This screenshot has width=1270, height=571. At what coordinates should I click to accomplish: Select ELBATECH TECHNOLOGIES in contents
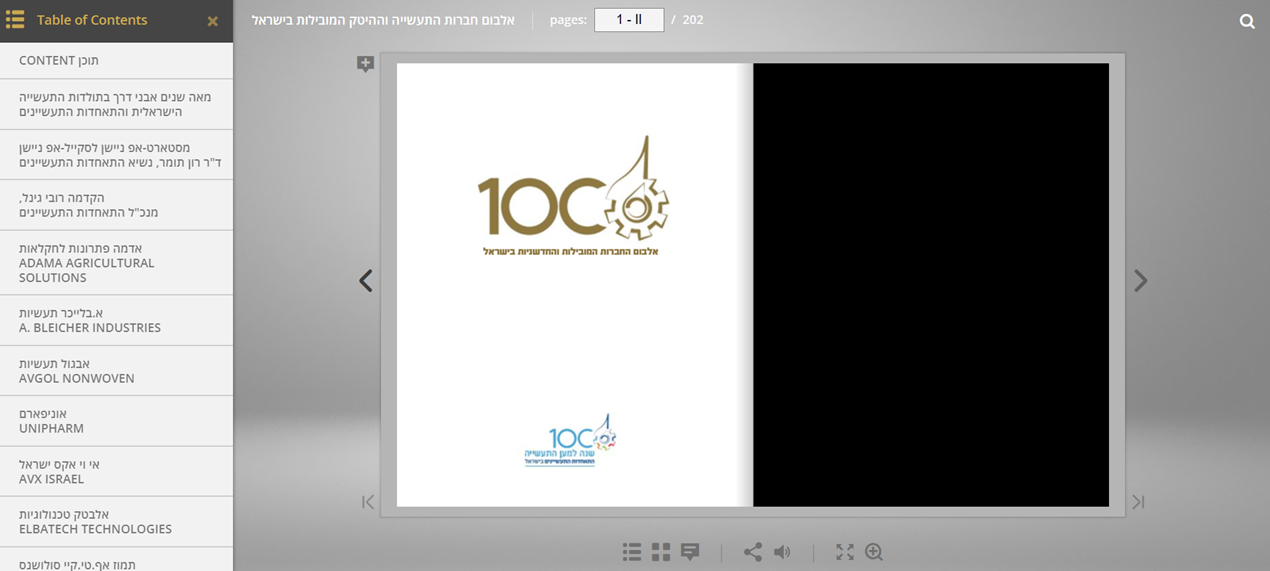116,522
